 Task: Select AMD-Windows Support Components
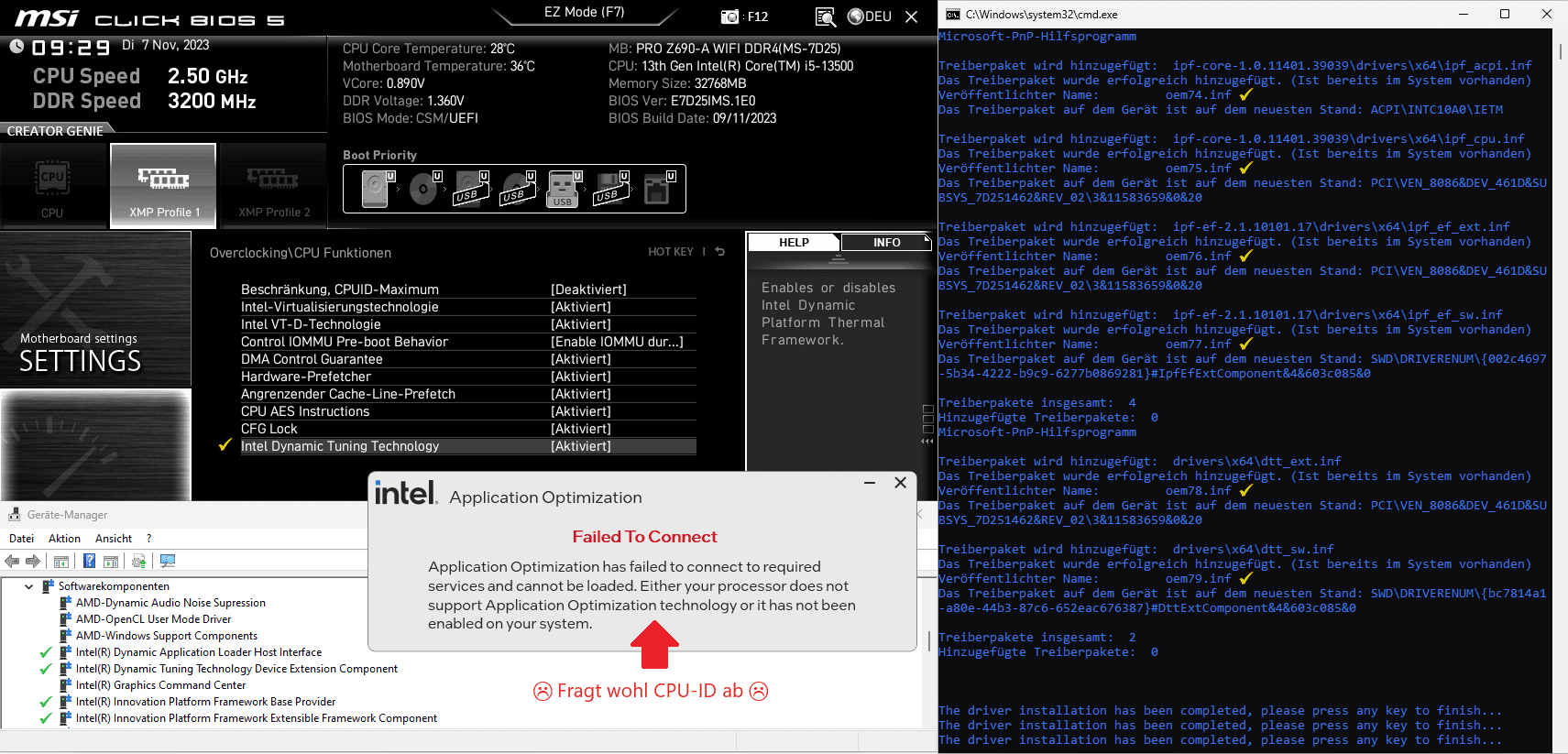(x=167, y=636)
